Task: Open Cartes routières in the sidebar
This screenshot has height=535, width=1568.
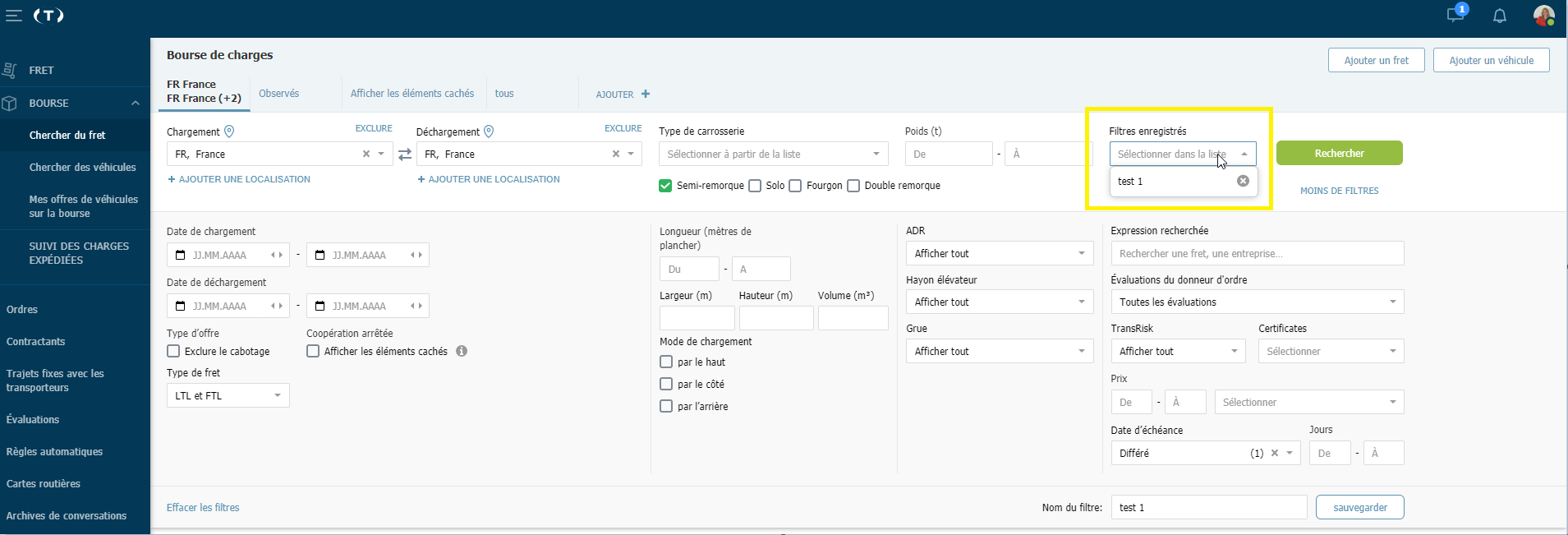Action: coord(44,483)
